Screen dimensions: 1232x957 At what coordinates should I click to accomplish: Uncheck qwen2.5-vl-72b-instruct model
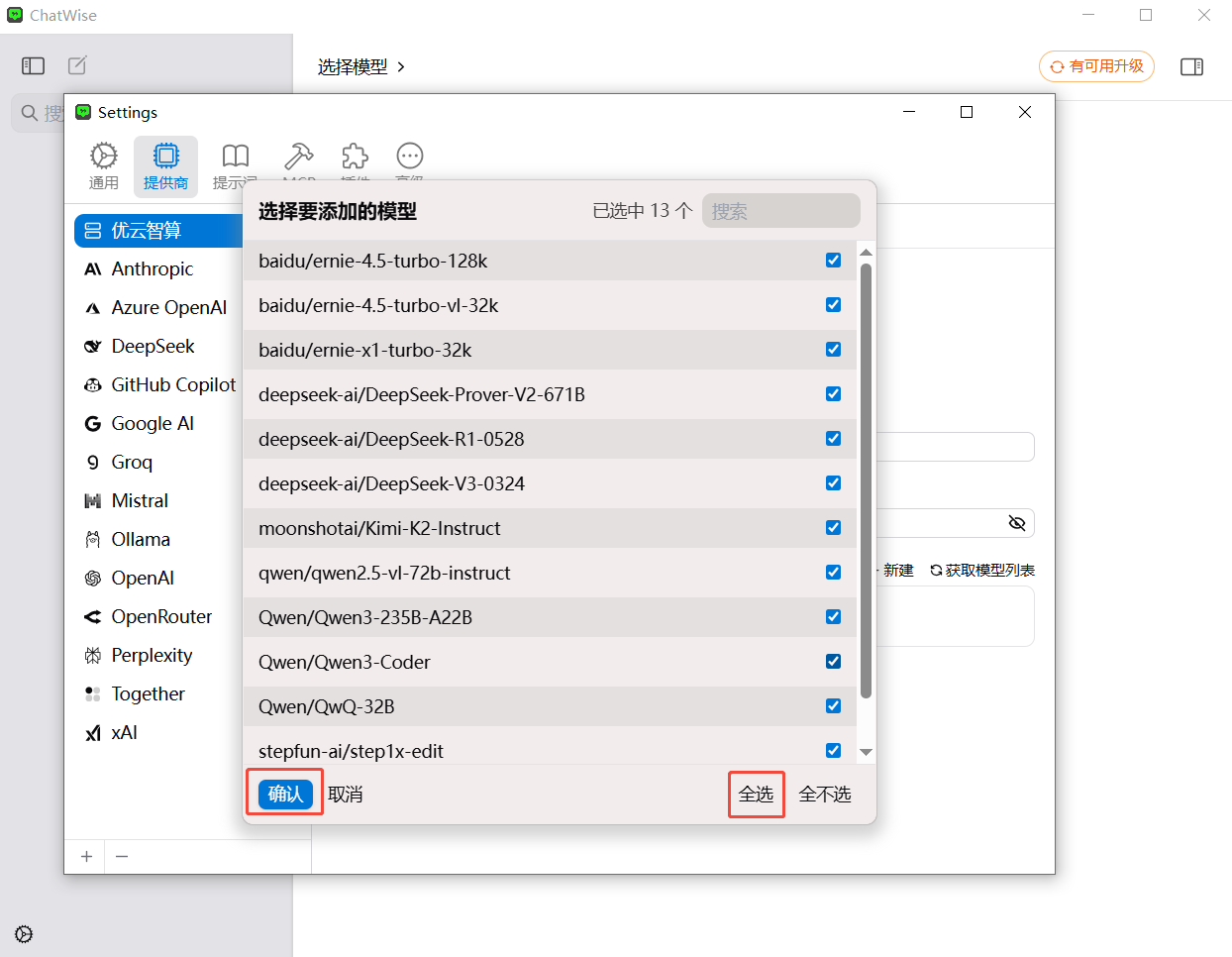tap(834, 573)
